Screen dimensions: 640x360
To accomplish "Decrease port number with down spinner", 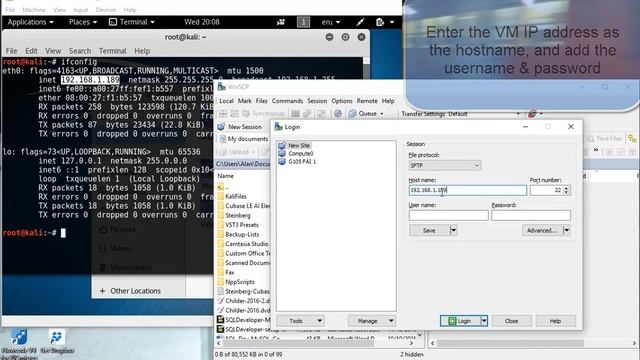I will tap(566, 193).
